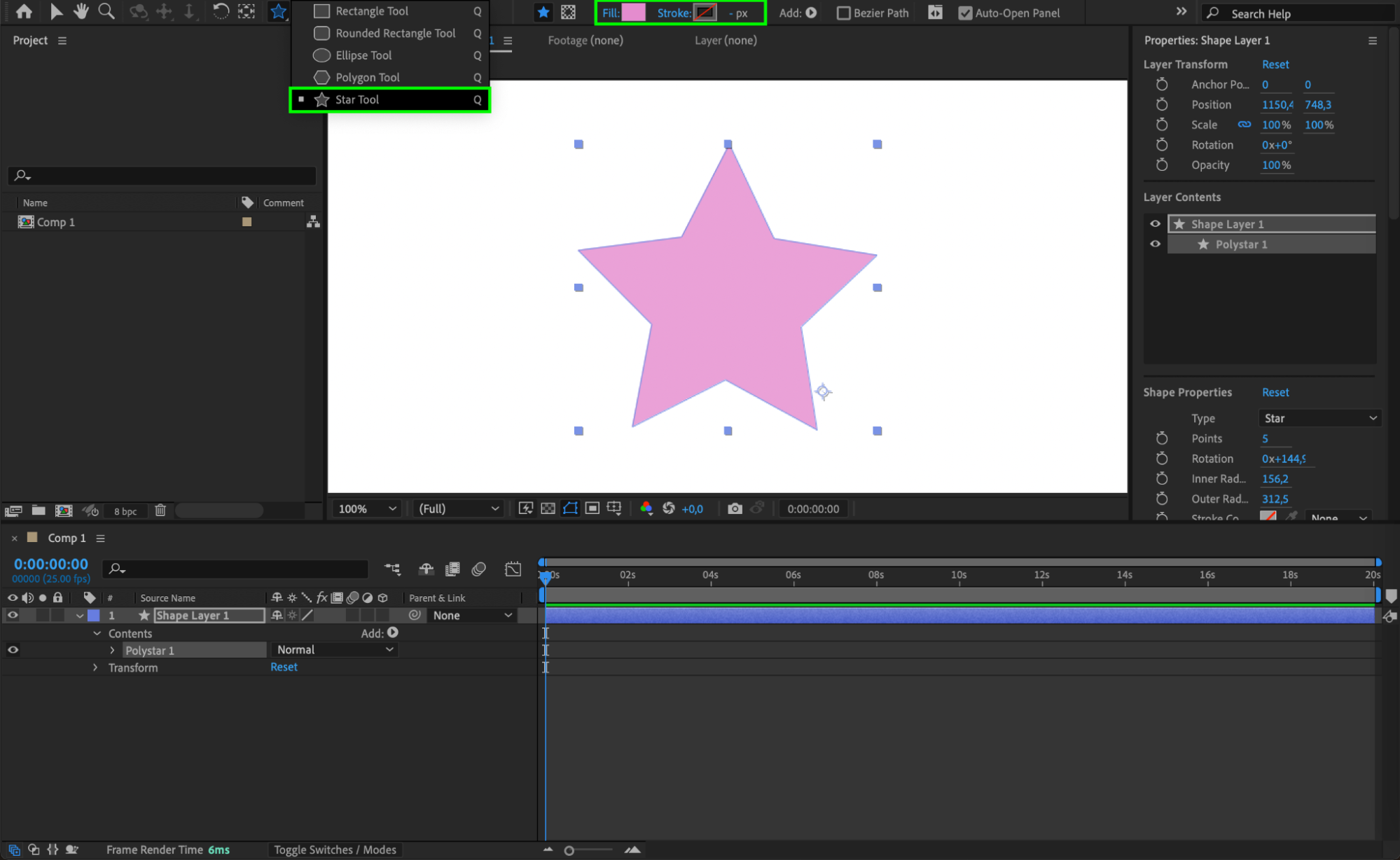1400x860 pixels.
Task: Uncheck the Auto-Open Panel checkbox
Action: tap(965, 13)
